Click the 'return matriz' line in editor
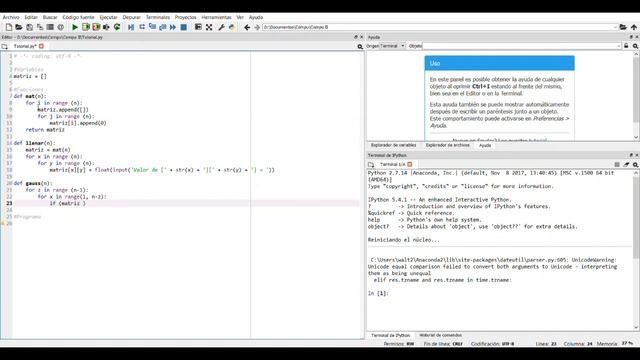 (x=45, y=130)
